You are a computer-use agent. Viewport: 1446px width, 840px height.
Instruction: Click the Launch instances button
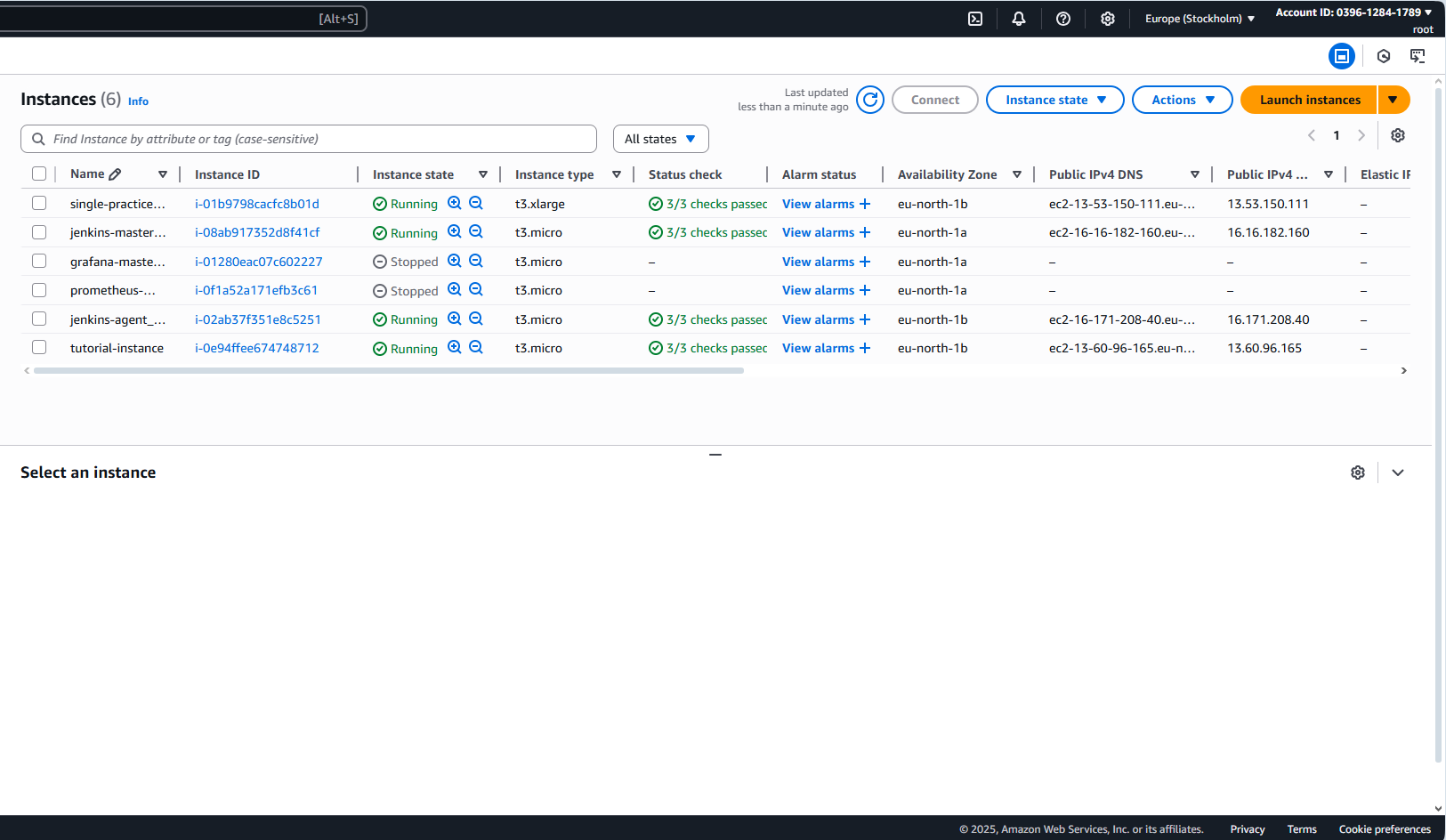[x=1309, y=100]
